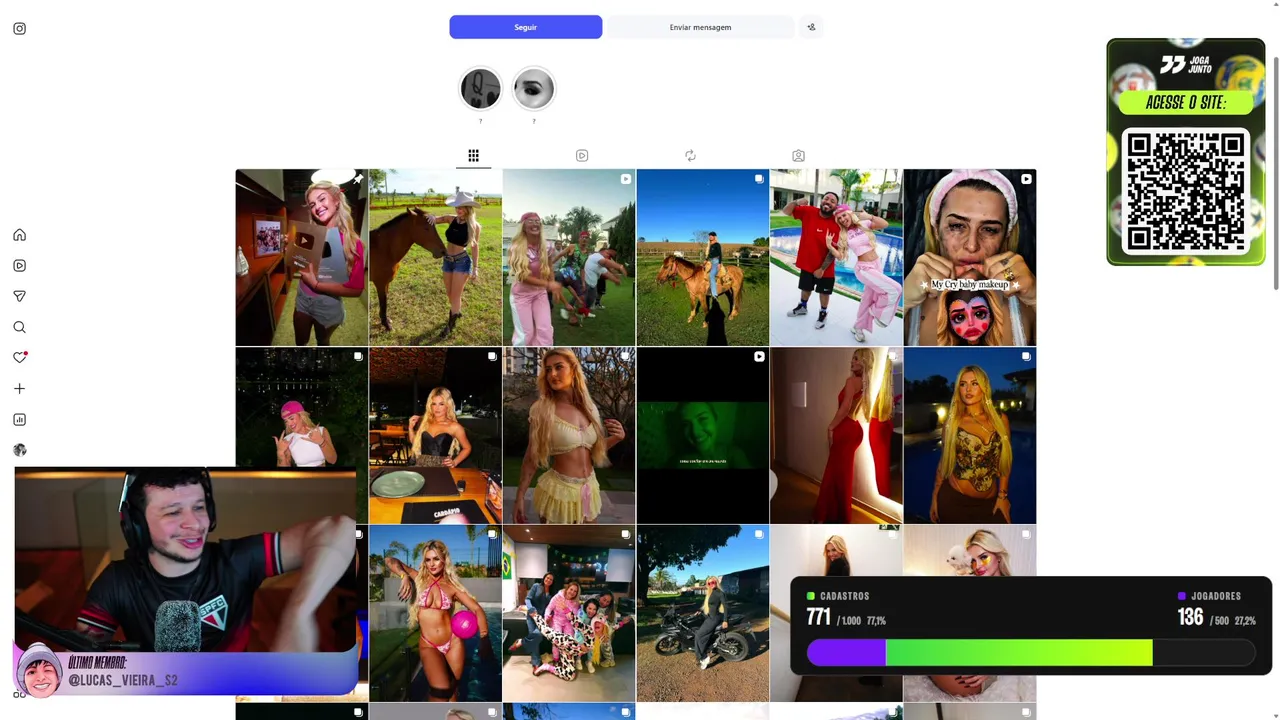Open the post with yellow ruffled skirt outfit
The height and width of the screenshot is (720, 1280).
coord(569,435)
